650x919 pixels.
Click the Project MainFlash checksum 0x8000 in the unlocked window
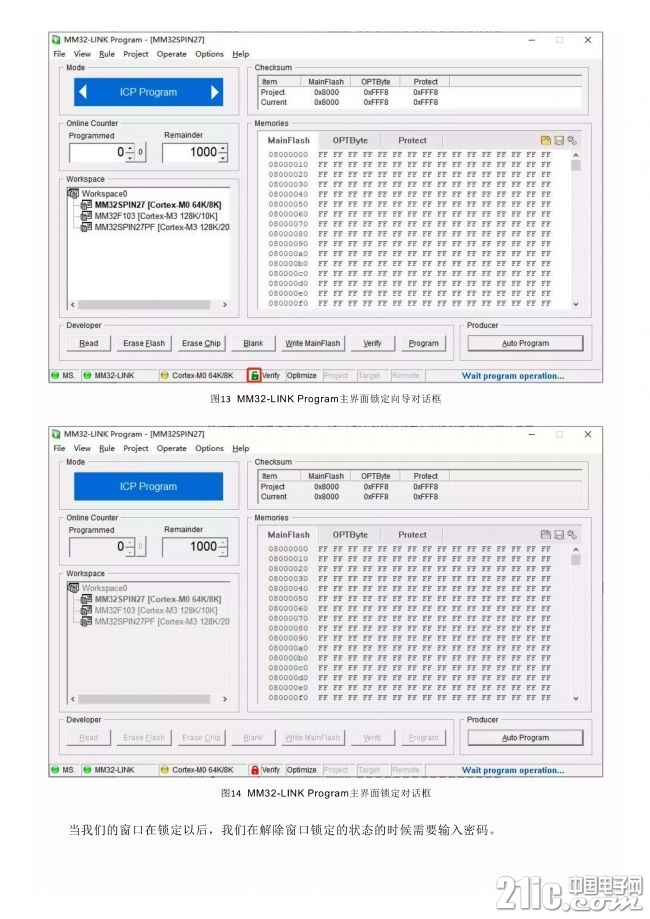click(x=326, y=92)
